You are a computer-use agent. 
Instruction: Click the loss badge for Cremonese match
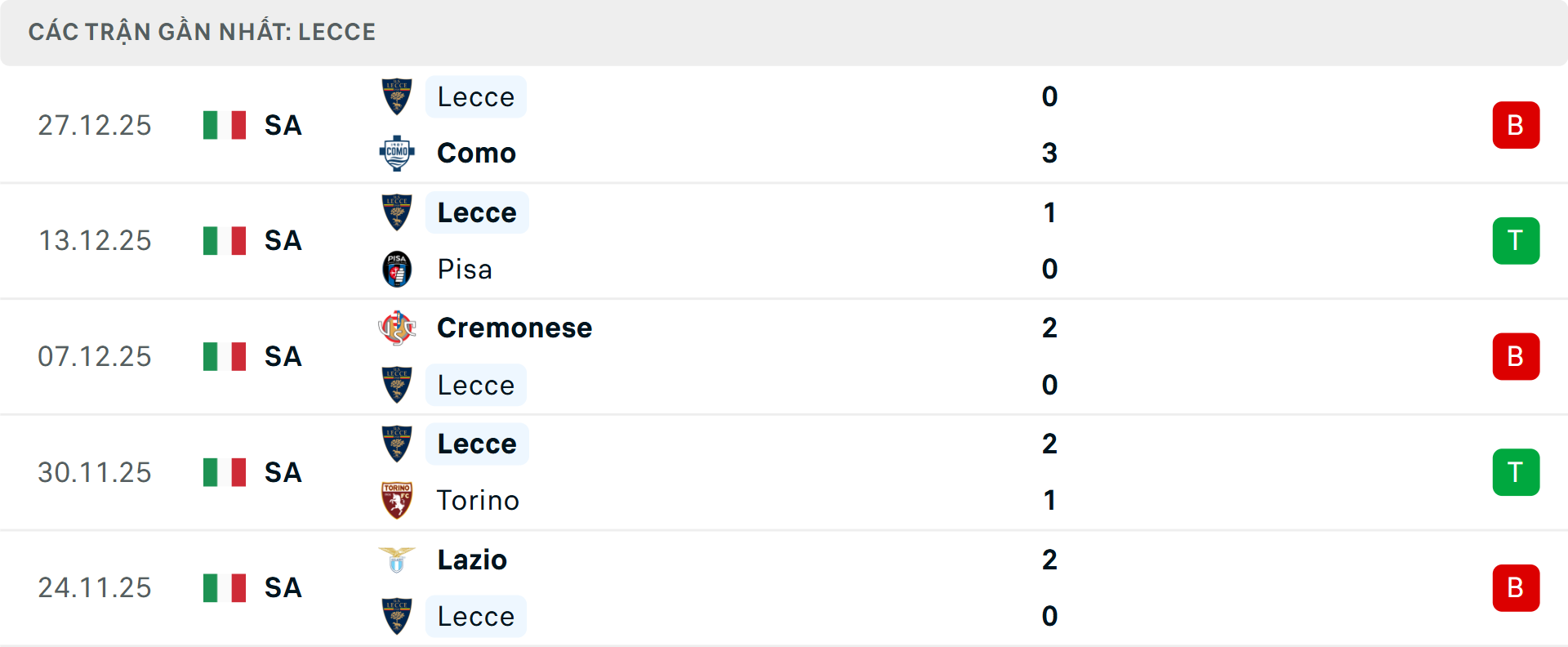click(1516, 357)
